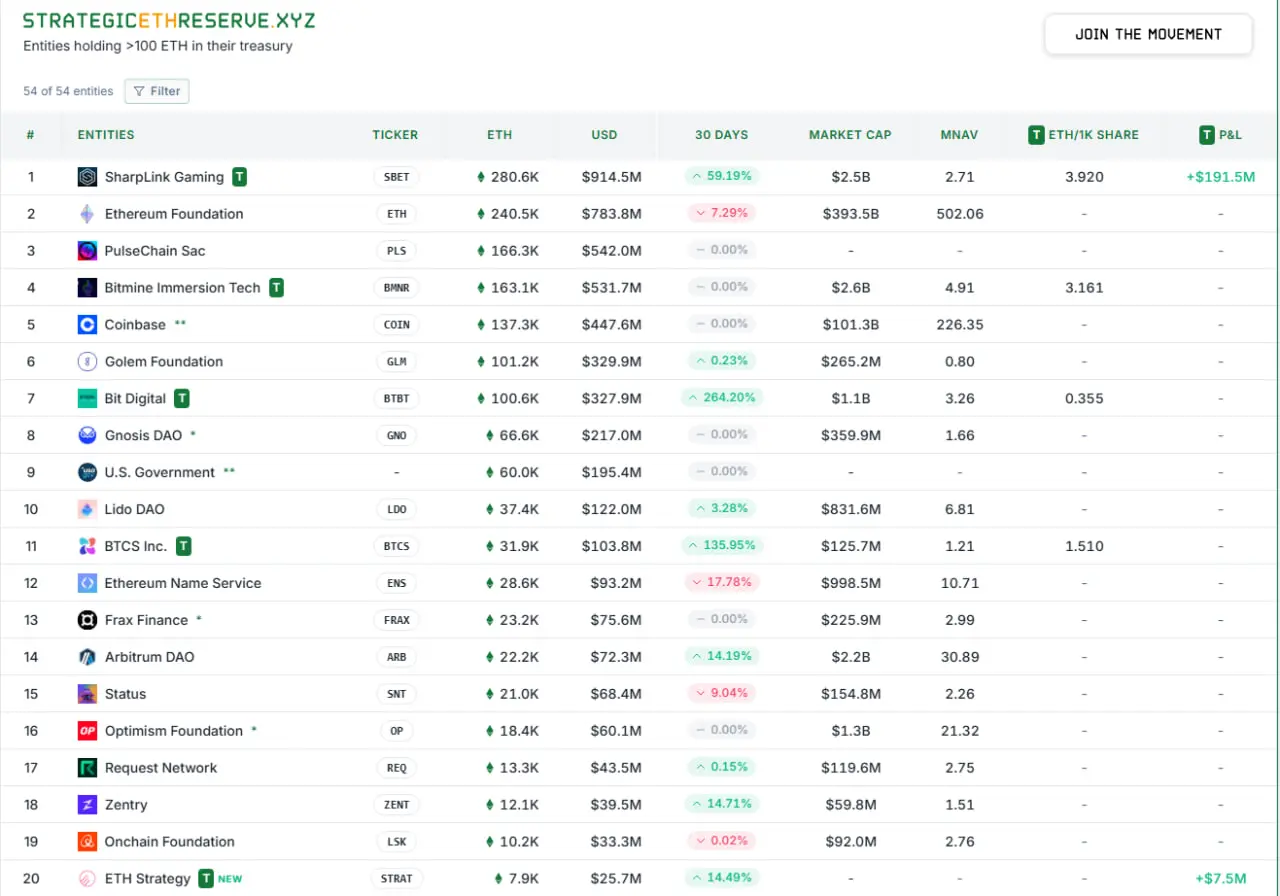Open the Golem Foundation entity name
This screenshot has width=1280, height=896.
click(164, 362)
